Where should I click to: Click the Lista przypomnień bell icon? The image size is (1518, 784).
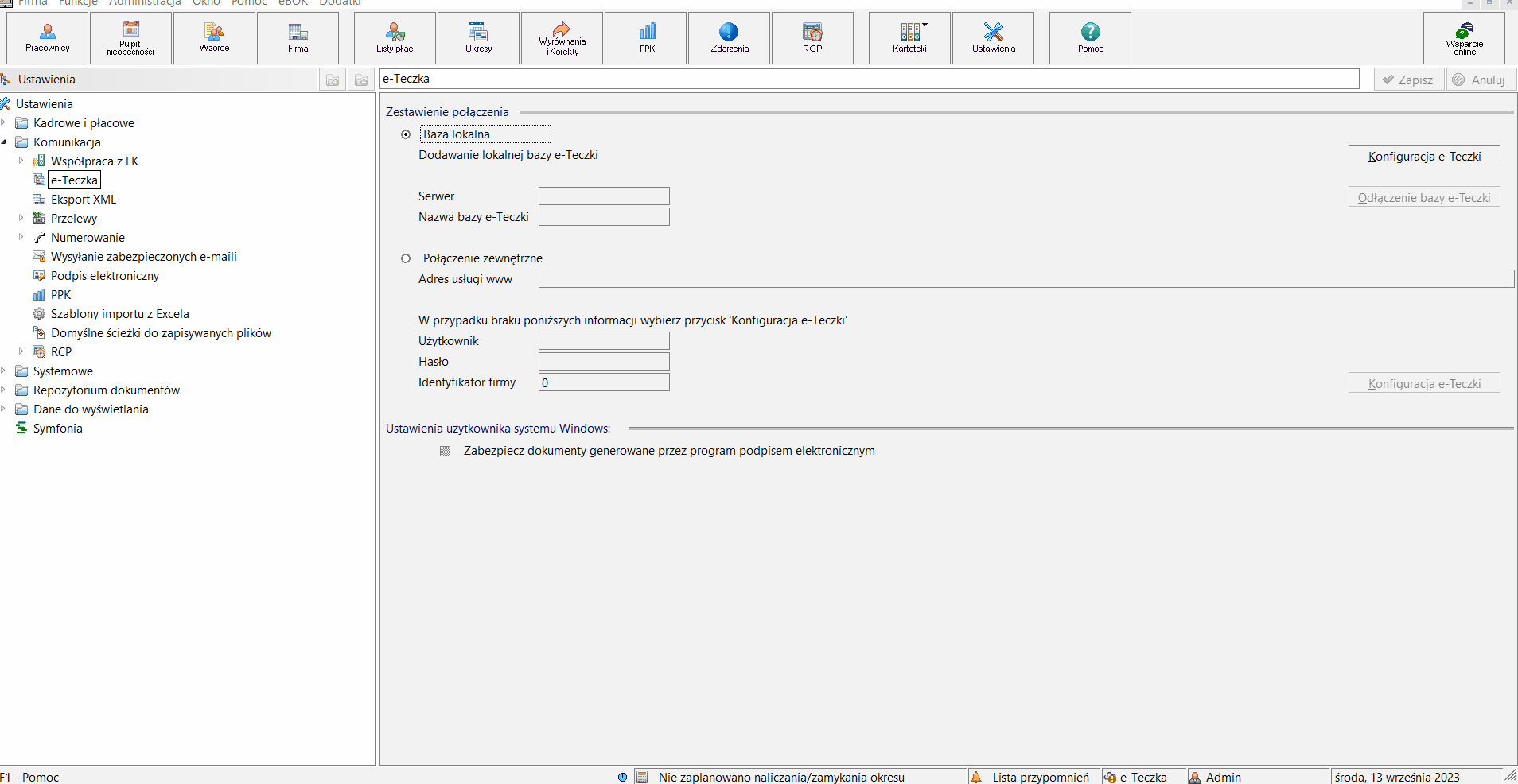click(976, 777)
